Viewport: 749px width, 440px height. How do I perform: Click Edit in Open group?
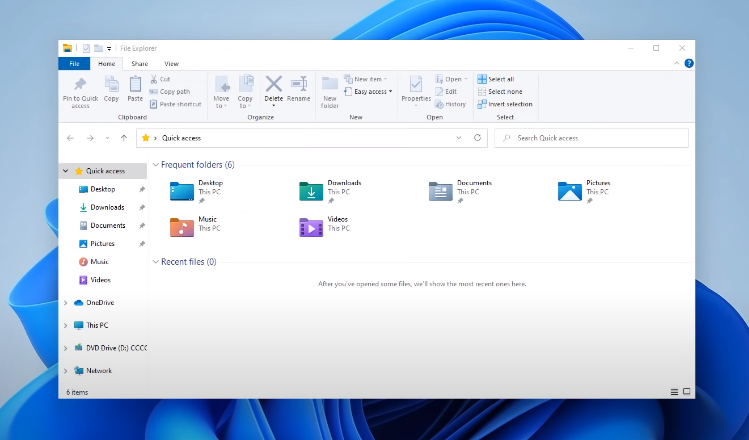click(x=446, y=91)
